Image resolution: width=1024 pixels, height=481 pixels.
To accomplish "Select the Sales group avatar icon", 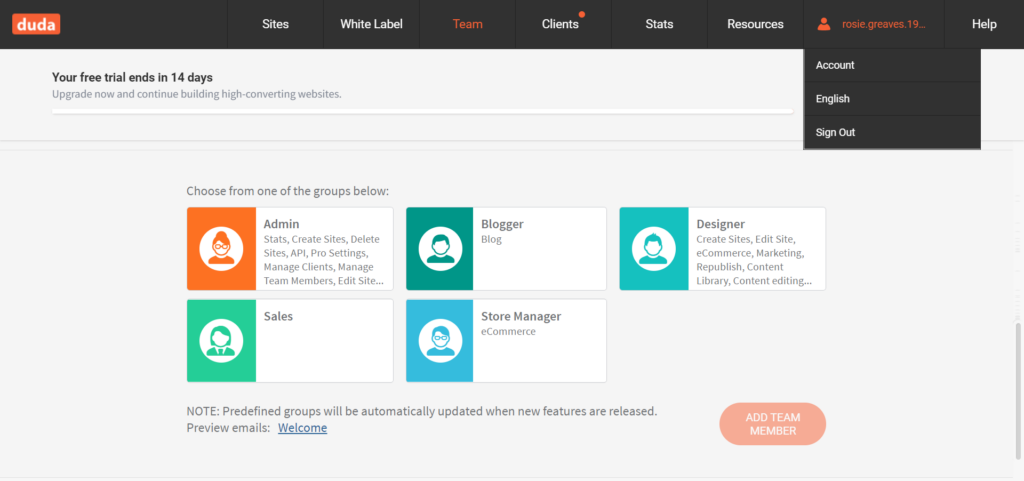I will coord(221,341).
